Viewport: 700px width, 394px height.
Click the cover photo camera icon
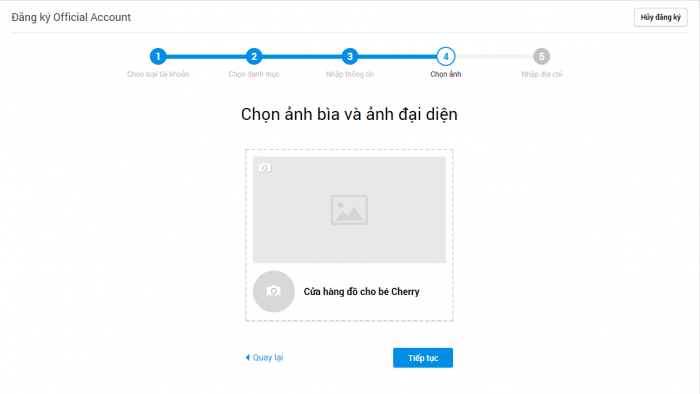[265, 168]
